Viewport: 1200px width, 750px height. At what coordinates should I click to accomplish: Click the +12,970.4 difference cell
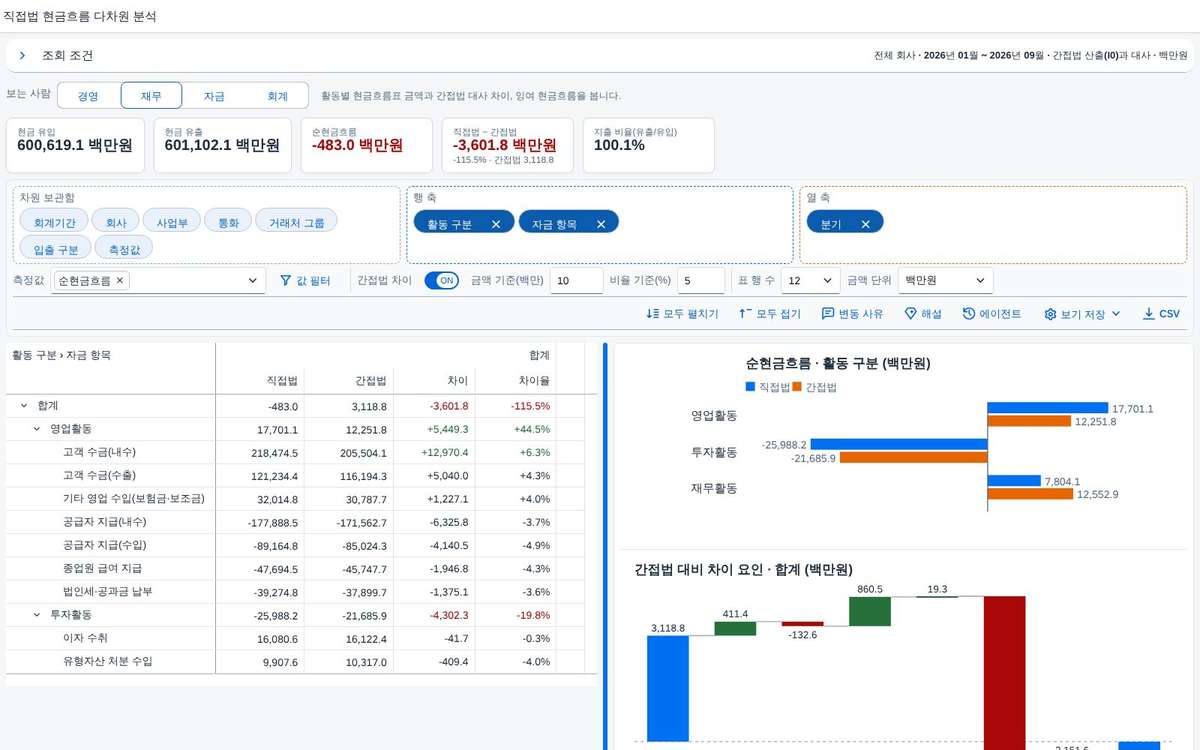tap(436, 452)
